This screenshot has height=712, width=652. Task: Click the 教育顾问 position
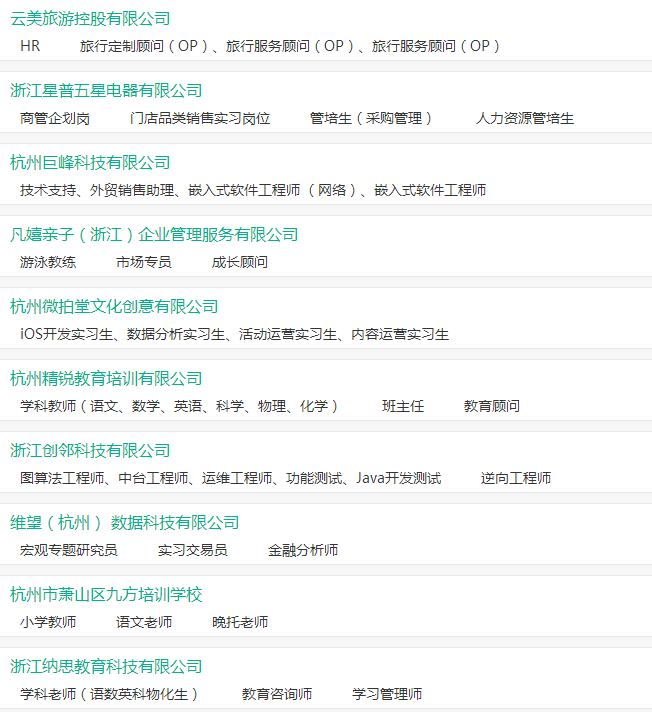pyautogui.click(x=492, y=406)
